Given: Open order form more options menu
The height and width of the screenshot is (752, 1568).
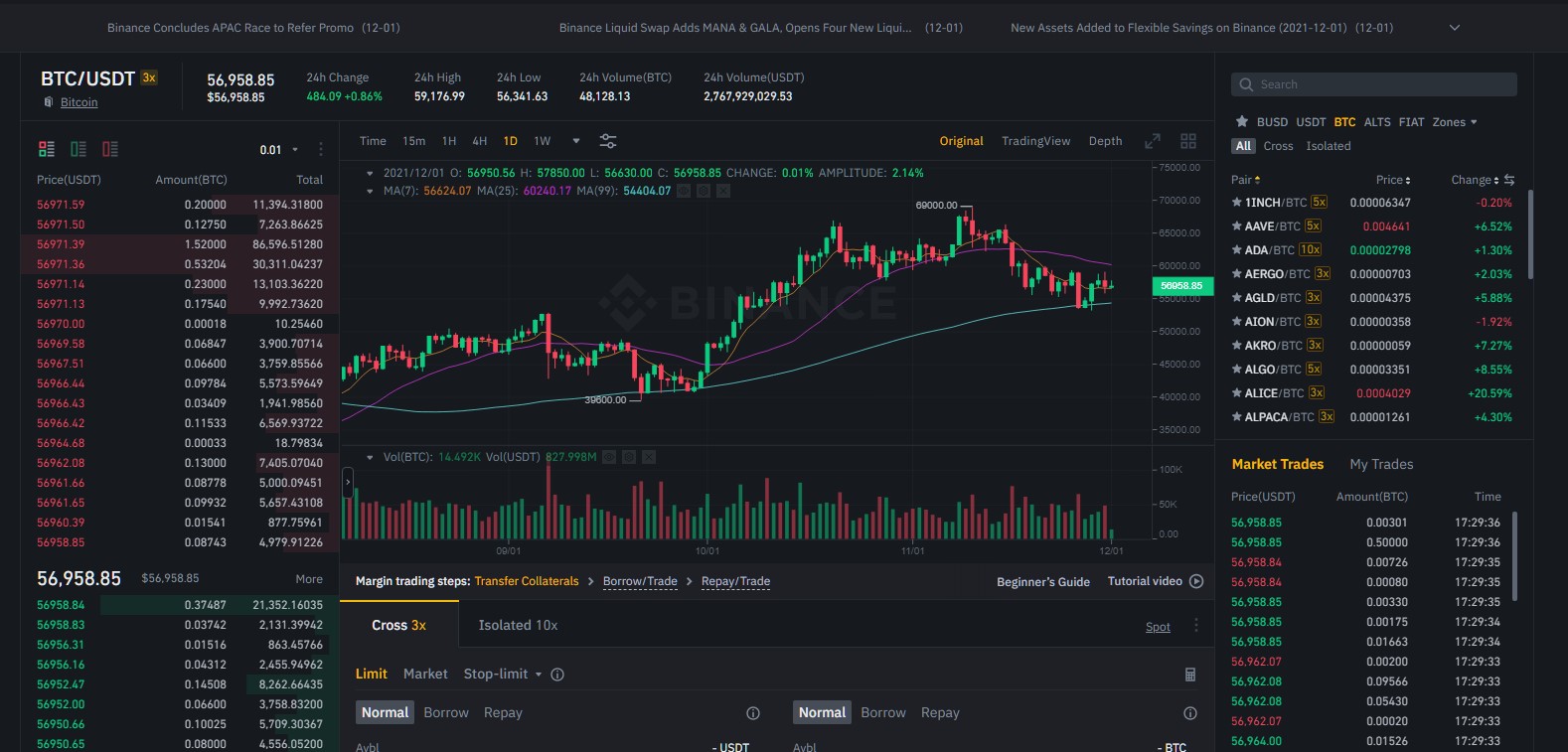Looking at the screenshot, I should click(x=1196, y=626).
